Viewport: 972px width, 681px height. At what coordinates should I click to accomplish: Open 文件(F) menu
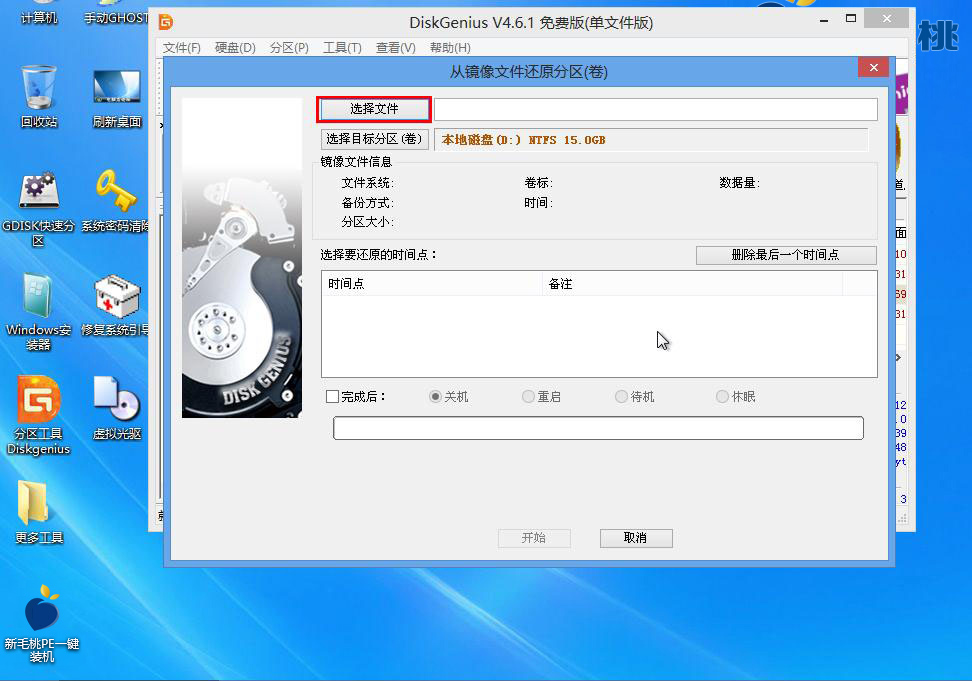click(182, 48)
